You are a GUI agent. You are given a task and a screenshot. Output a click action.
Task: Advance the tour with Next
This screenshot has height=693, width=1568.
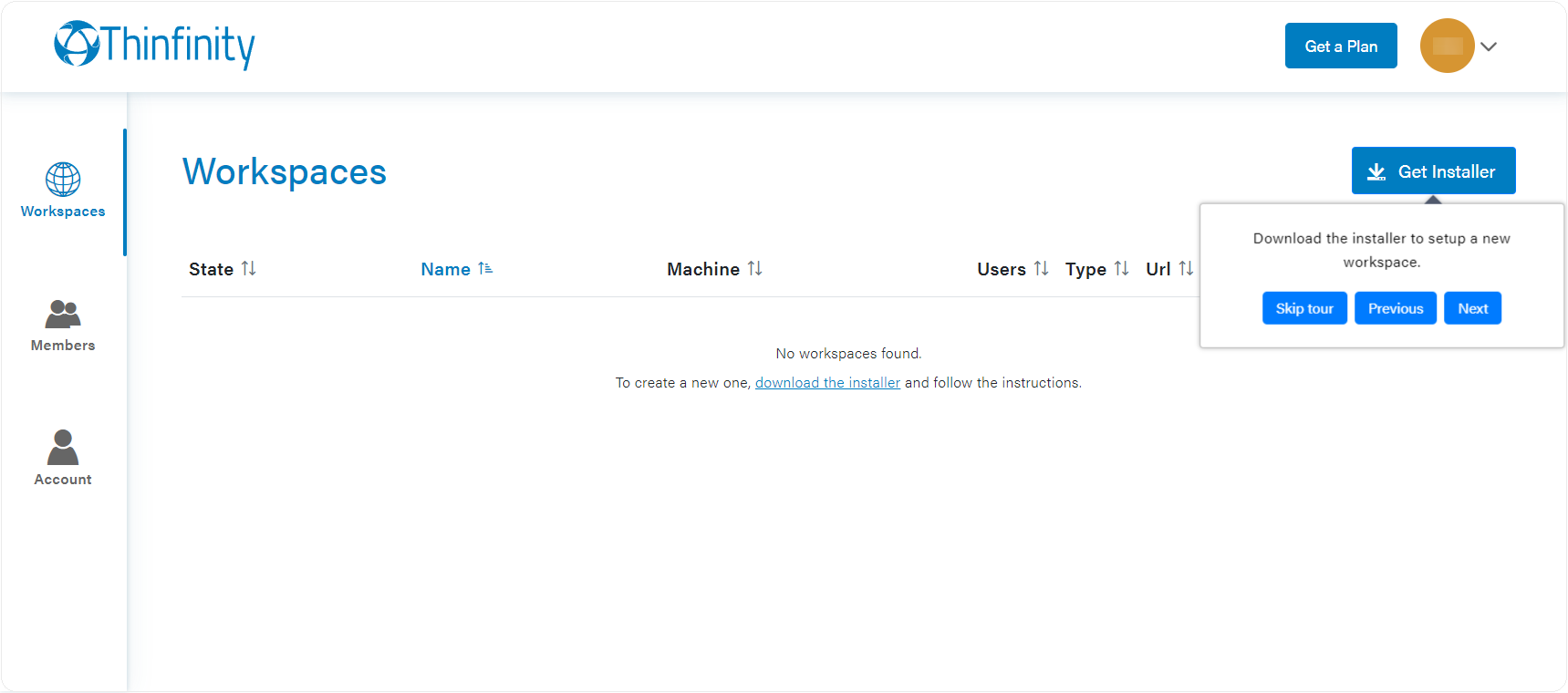coord(1472,308)
